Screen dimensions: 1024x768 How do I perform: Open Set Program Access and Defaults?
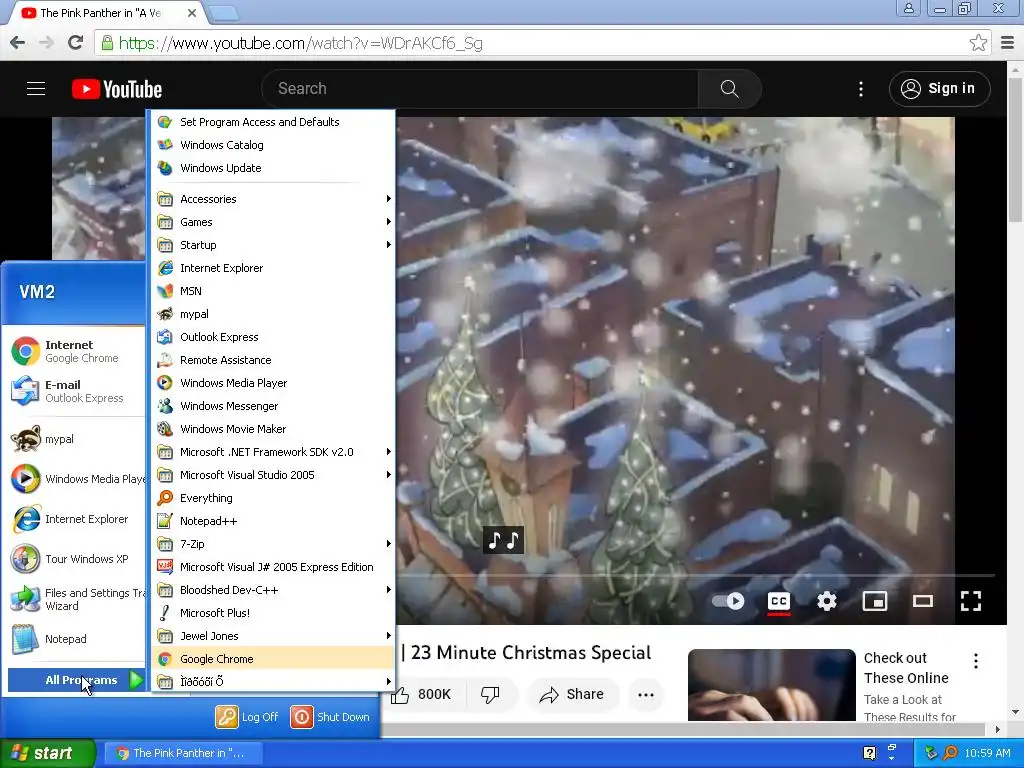(273, 122)
